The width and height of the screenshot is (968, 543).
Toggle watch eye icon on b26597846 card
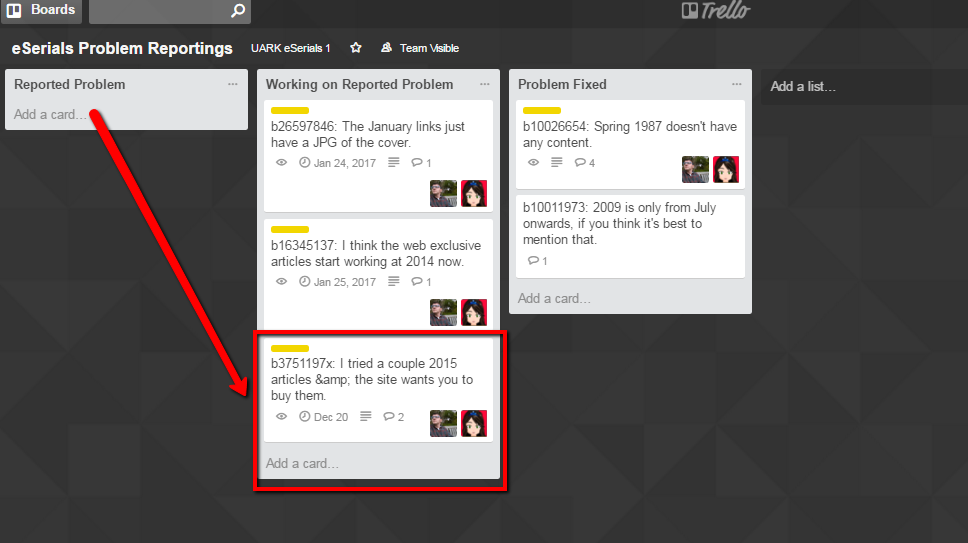[x=282, y=162]
